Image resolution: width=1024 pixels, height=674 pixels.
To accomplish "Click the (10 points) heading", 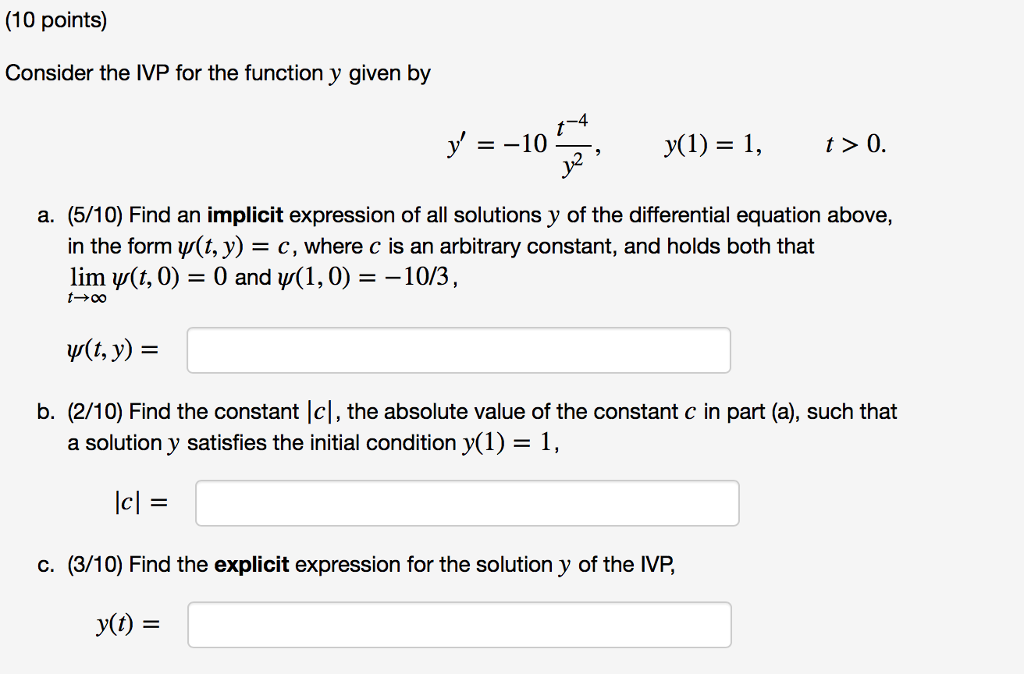I will tap(57, 18).
